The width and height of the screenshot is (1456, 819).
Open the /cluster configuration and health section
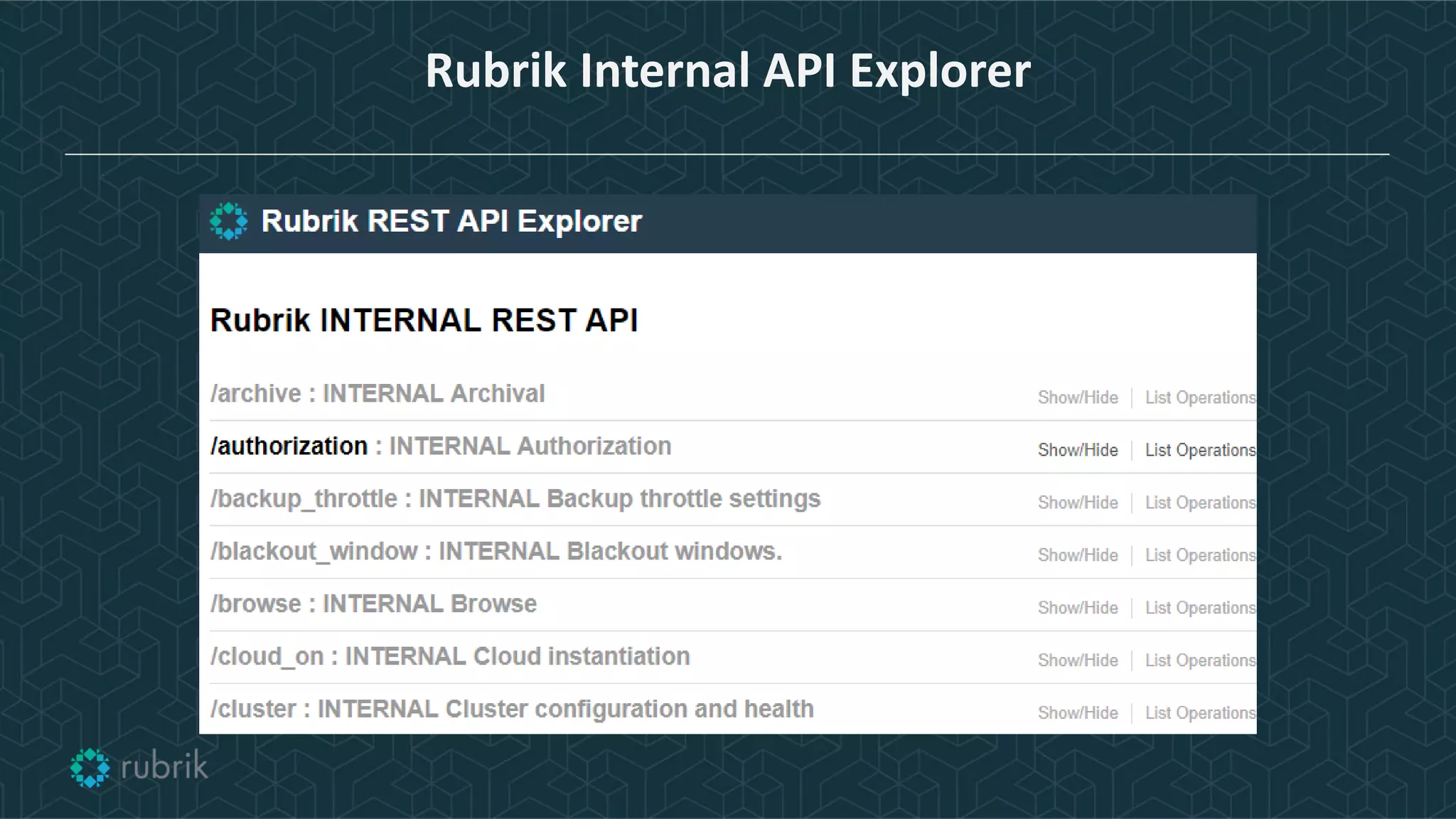click(512, 710)
